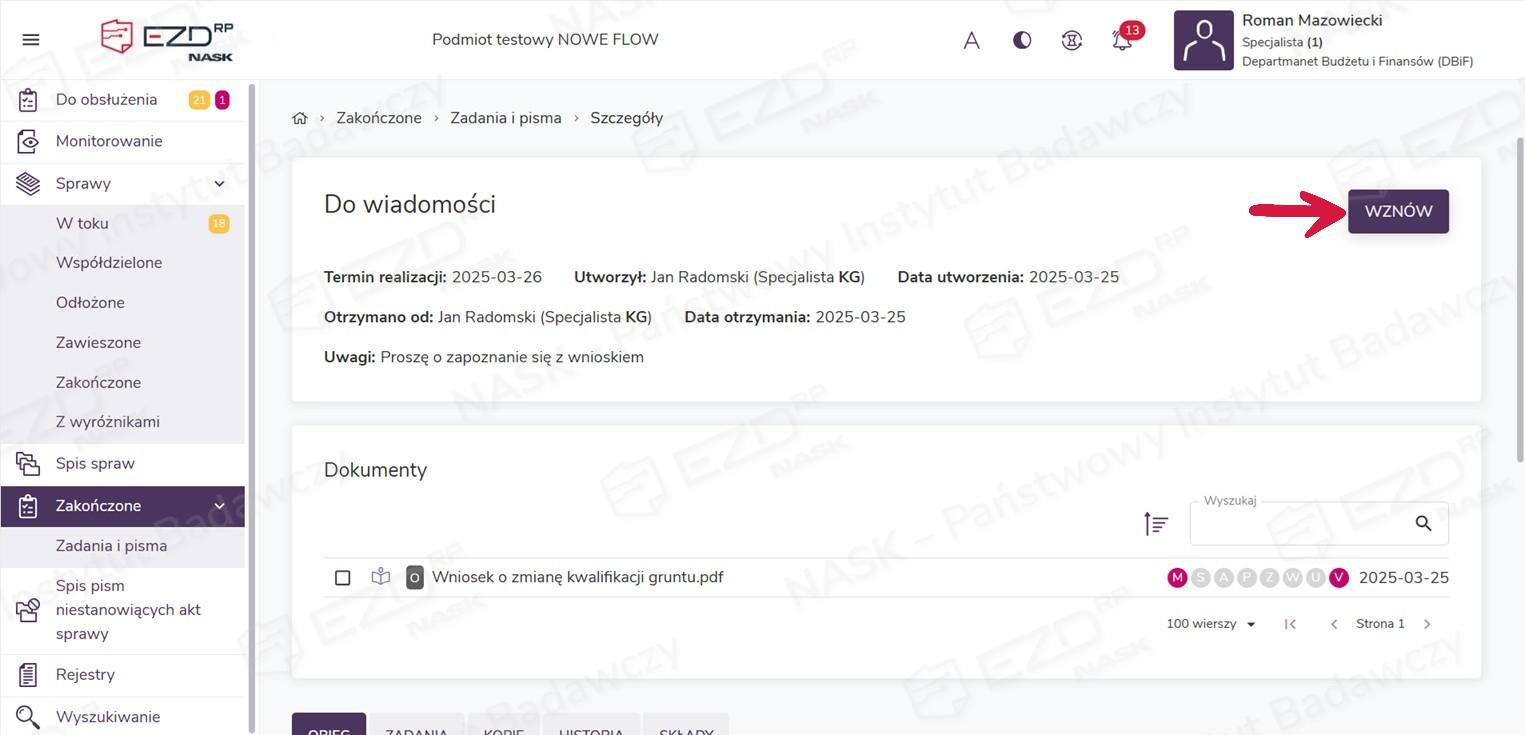Click the user avatar icon
The width and height of the screenshot is (1525, 735).
(1203, 41)
